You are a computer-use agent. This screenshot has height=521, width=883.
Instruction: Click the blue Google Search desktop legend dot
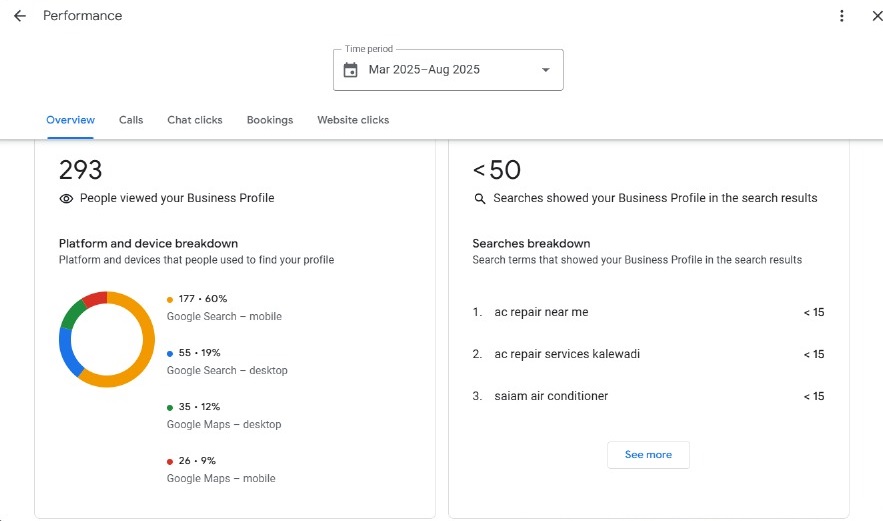[170, 353]
